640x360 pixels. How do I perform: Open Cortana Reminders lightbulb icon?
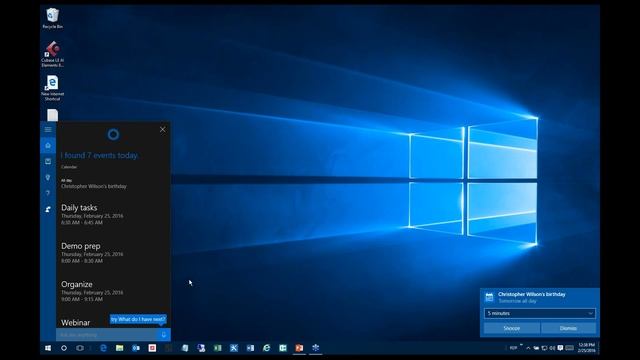click(x=48, y=178)
